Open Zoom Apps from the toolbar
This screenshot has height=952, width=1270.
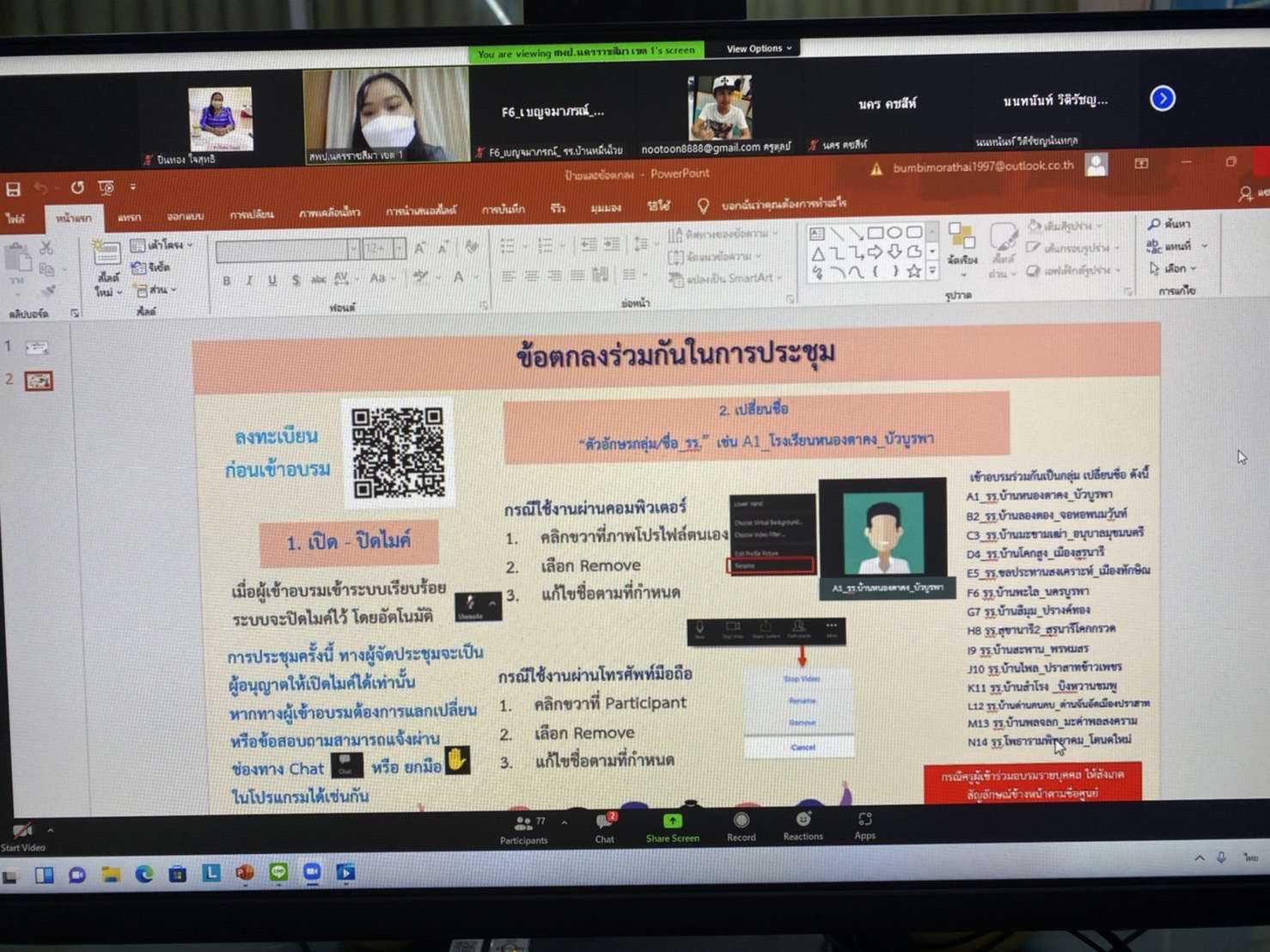(864, 821)
